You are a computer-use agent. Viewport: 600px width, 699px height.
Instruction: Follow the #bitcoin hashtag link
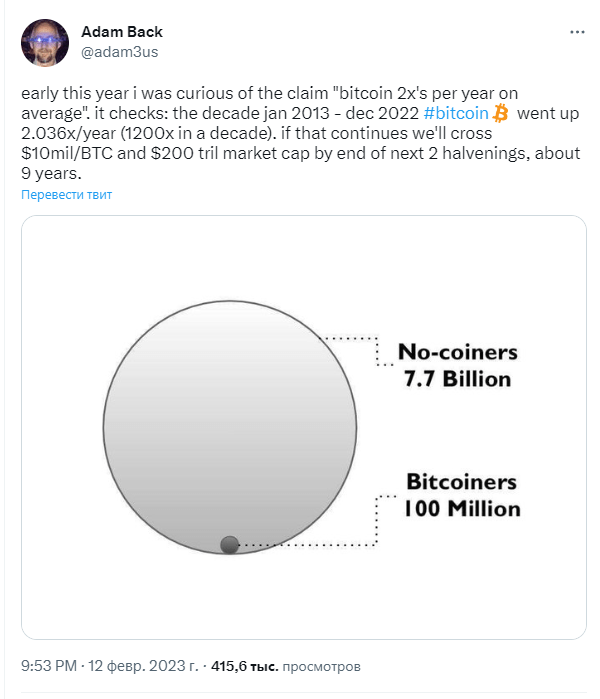pos(456,113)
